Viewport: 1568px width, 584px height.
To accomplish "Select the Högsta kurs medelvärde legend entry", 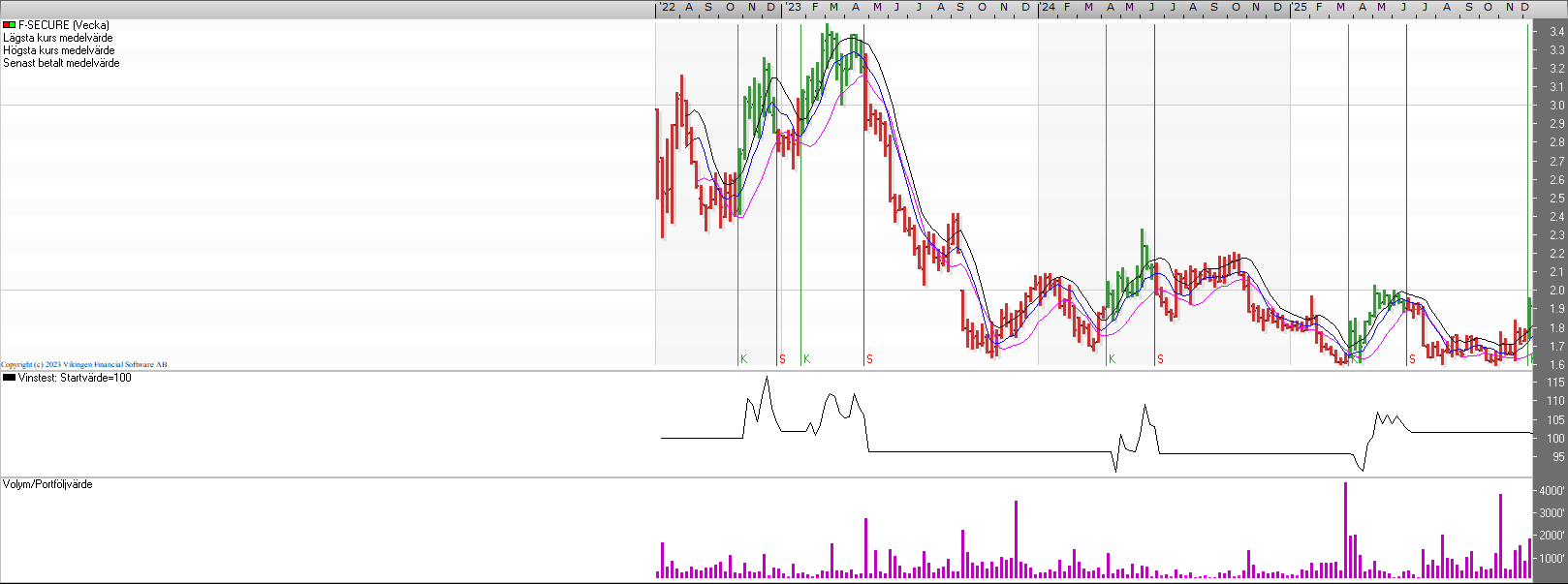I will tap(59, 50).
